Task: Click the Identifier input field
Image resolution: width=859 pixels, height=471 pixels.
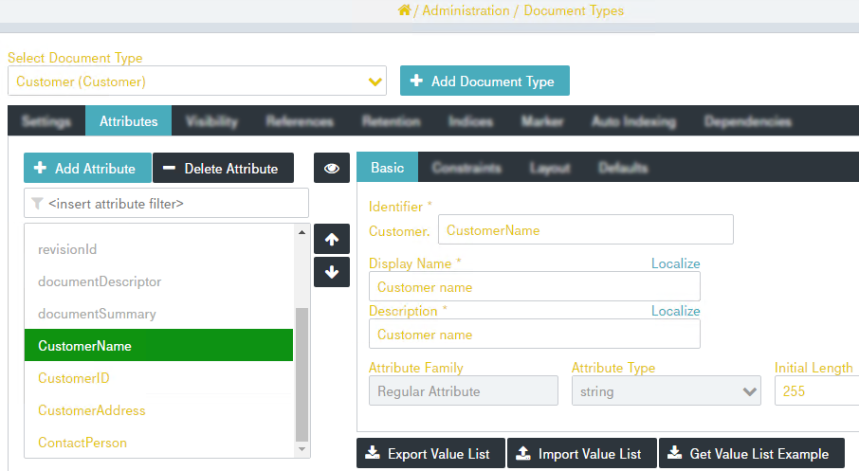Action: pyautogui.click(x=585, y=230)
